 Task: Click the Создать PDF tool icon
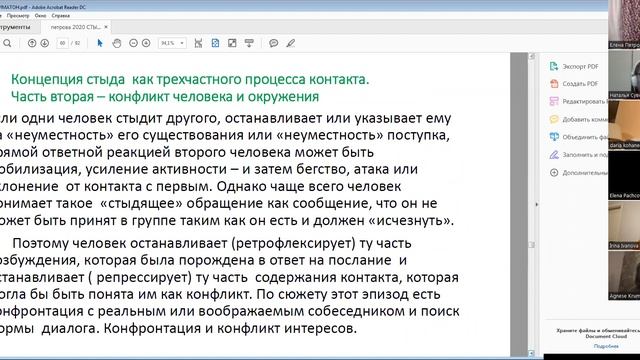tap(554, 84)
